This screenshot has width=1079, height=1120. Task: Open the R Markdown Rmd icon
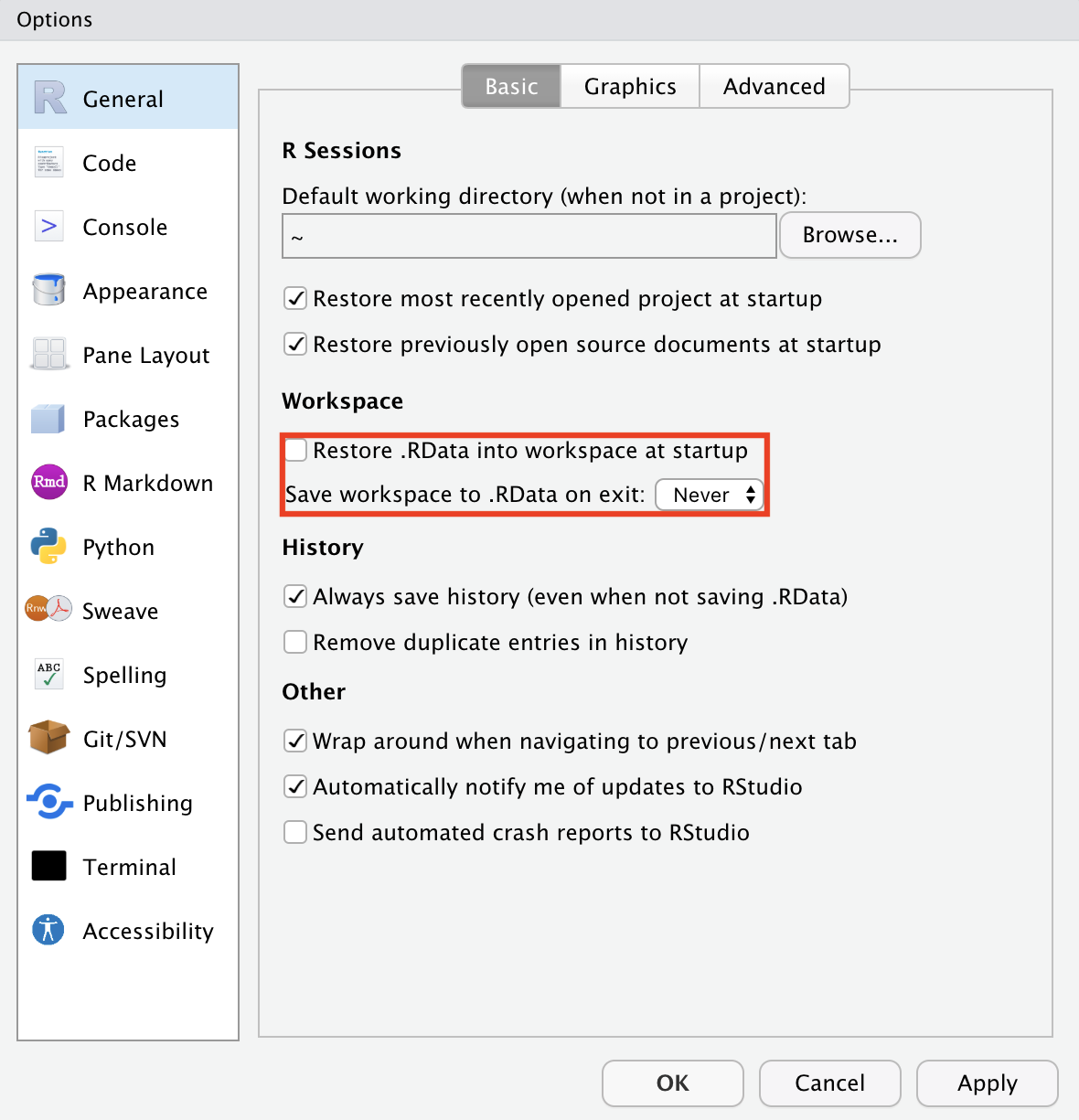(49, 482)
